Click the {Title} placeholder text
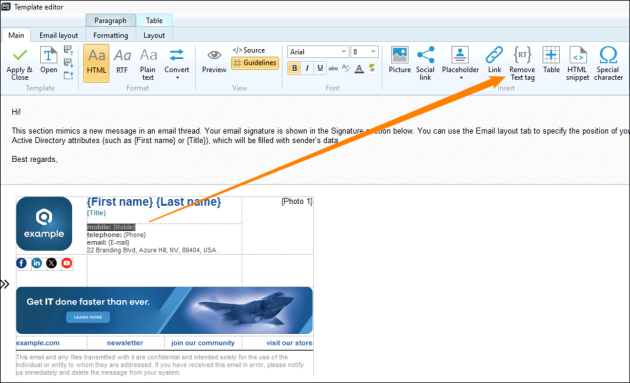630x383 pixels. pos(96,213)
